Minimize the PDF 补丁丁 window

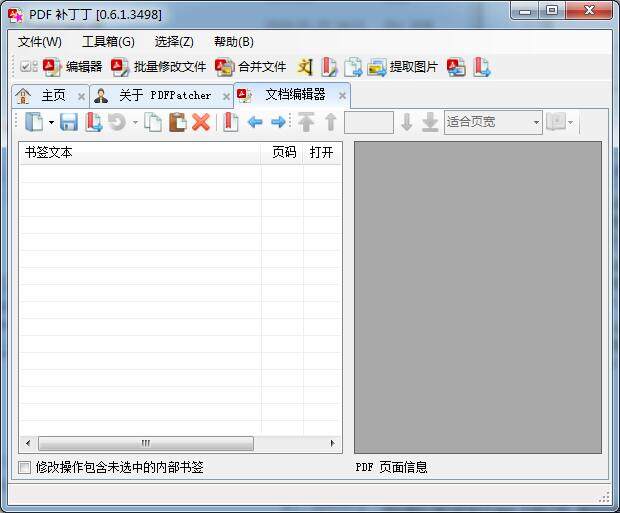[525, 11]
